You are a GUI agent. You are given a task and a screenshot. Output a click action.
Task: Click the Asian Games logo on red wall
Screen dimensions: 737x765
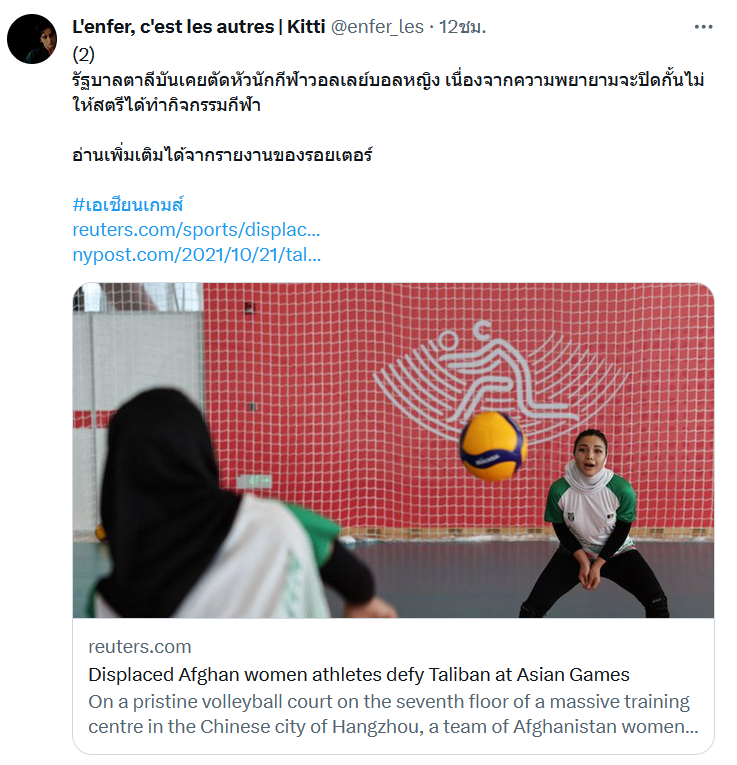pyautogui.click(x=500, y=378)
